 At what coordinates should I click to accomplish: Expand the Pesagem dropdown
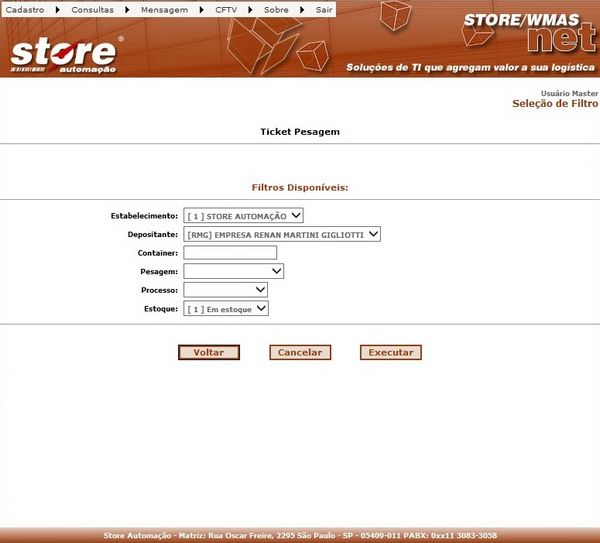234,271
